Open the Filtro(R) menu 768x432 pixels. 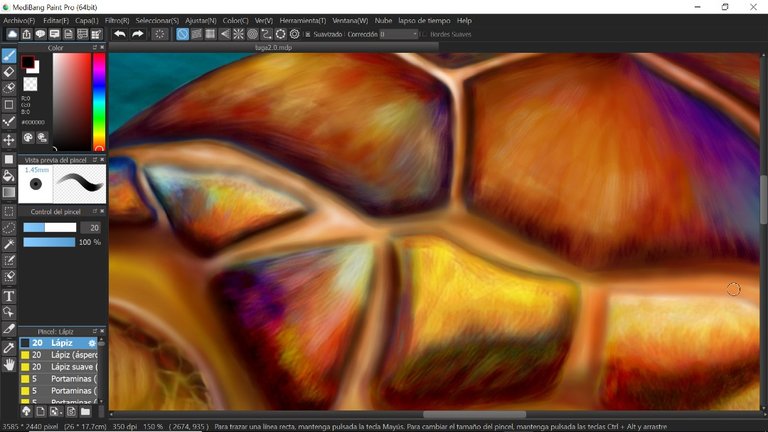(x=117, y=20)
